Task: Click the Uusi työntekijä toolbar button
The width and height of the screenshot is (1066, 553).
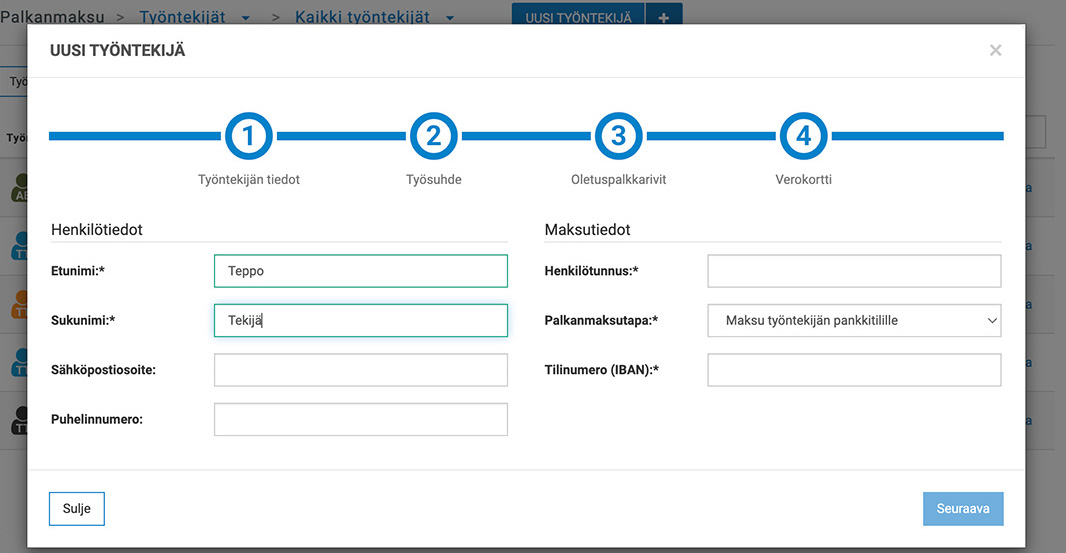Action: 578,17
